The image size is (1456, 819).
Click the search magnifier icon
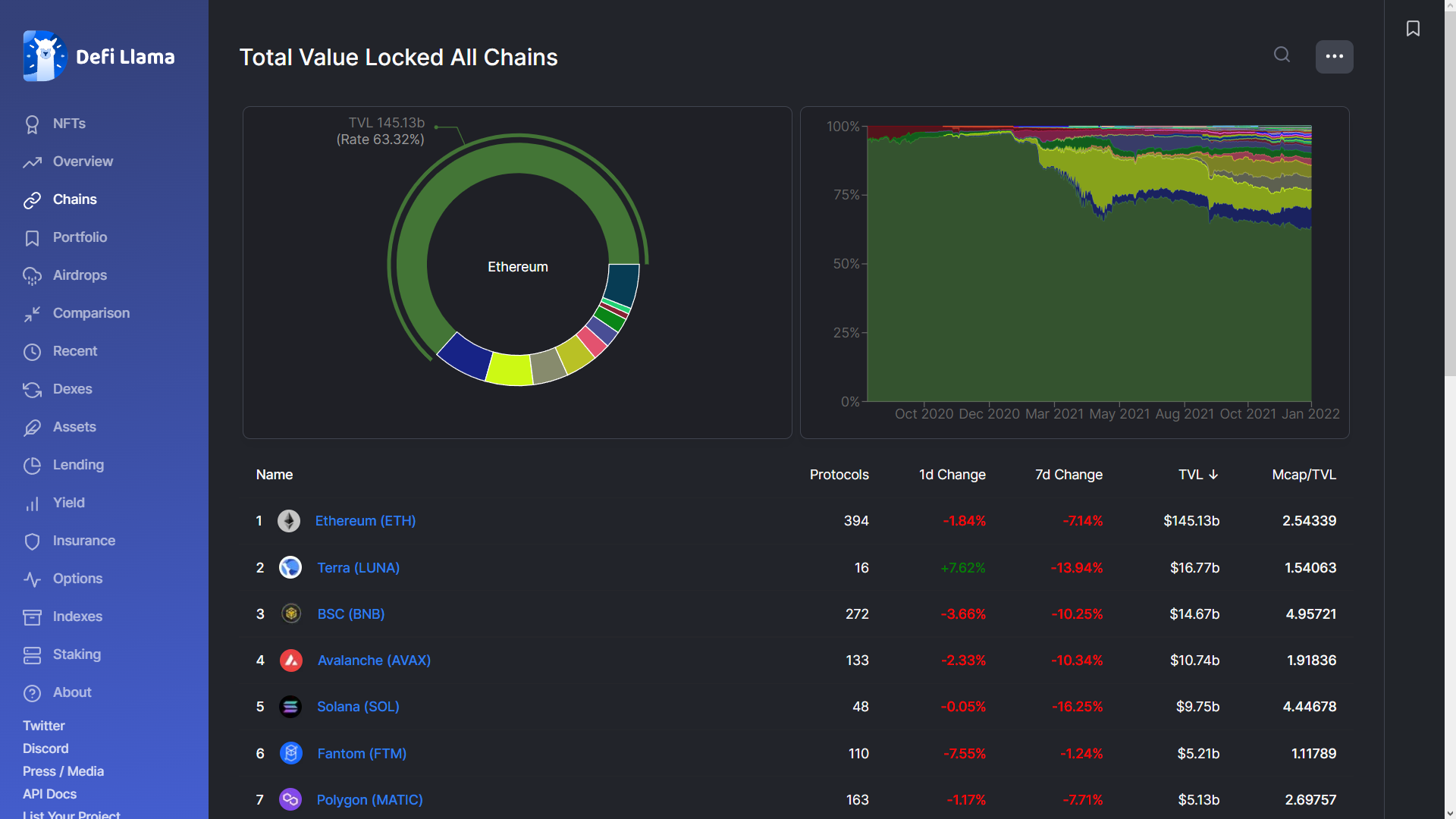tap(1282, 55)
